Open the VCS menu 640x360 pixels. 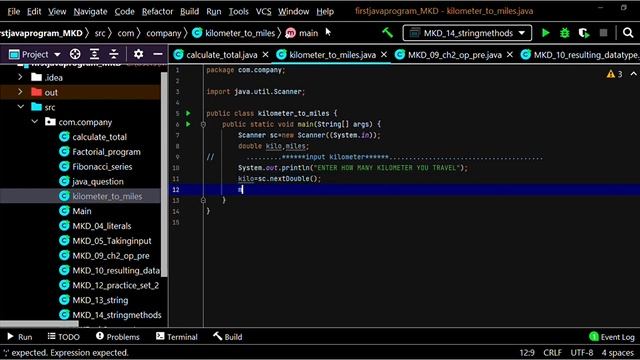coord(263,11)
